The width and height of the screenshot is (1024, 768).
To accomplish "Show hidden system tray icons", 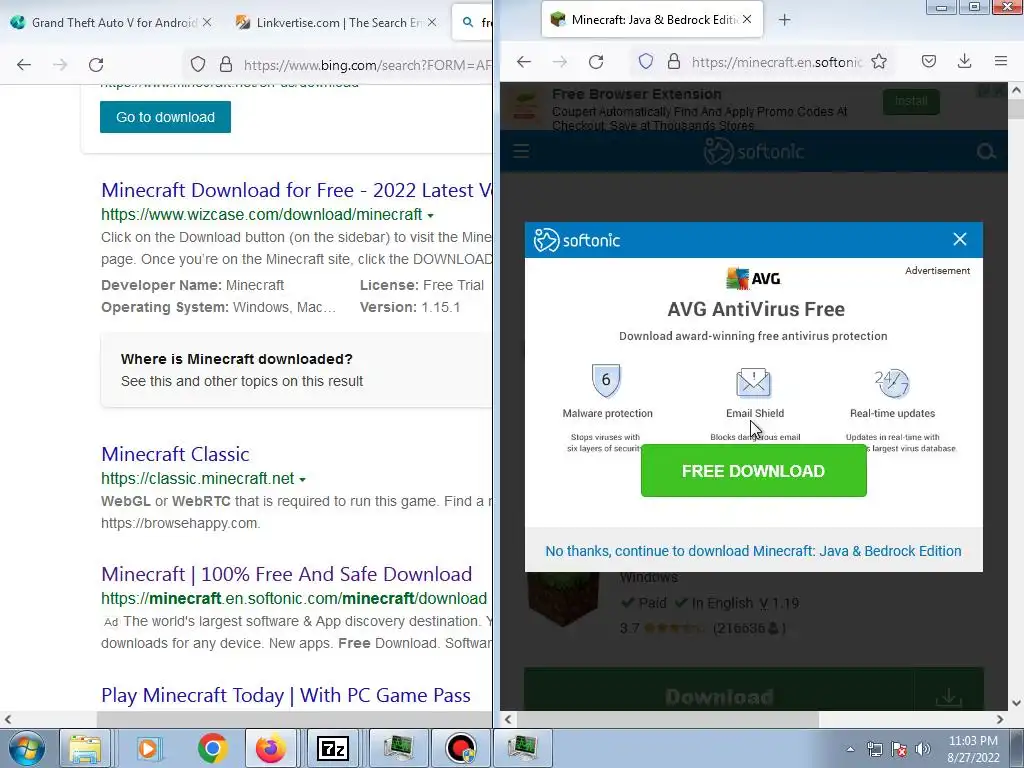I will (x=850, y=749).
